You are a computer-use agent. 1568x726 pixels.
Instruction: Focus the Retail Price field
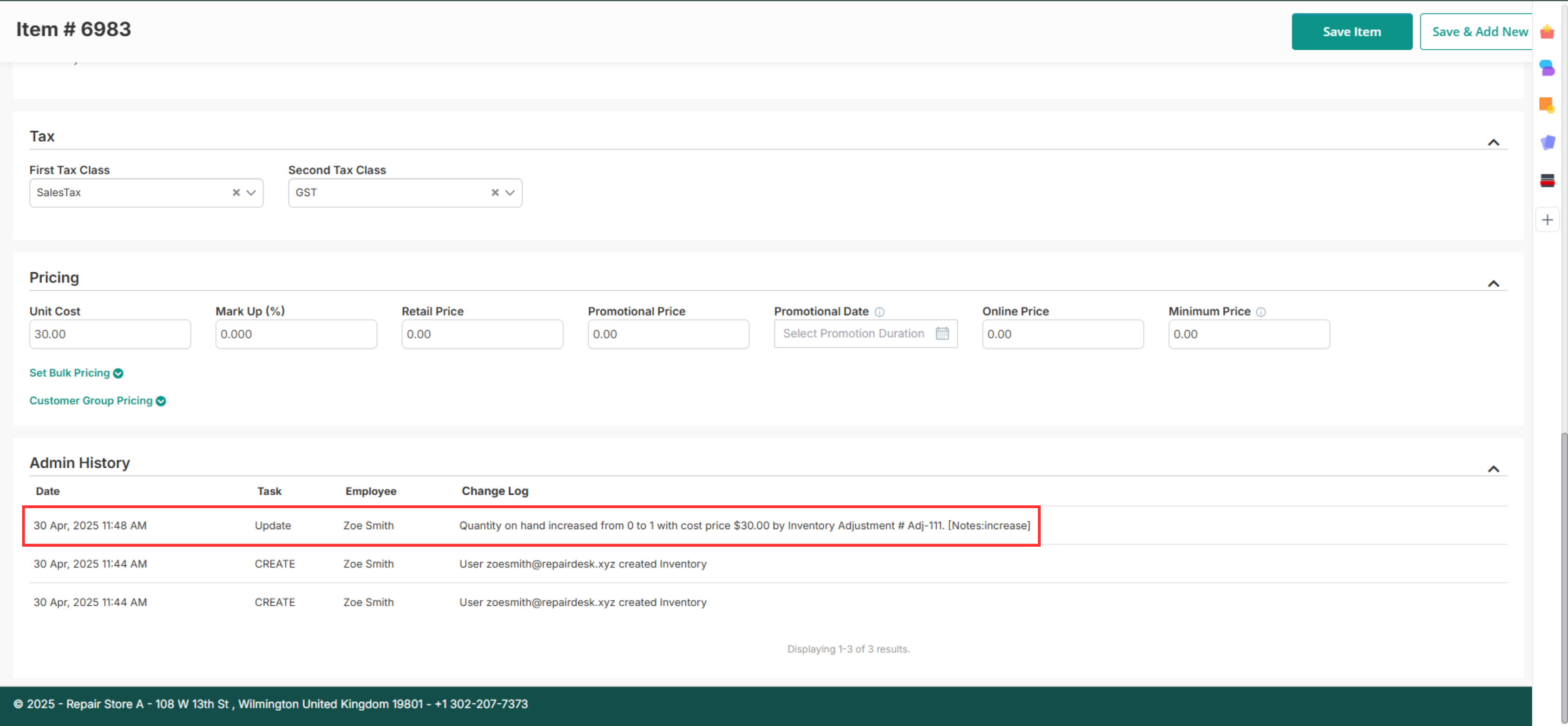coord(482,334)
